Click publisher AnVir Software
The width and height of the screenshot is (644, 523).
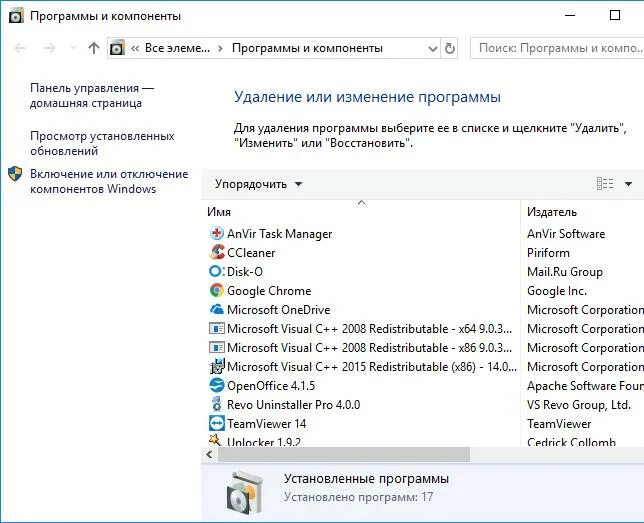[566, 233]
